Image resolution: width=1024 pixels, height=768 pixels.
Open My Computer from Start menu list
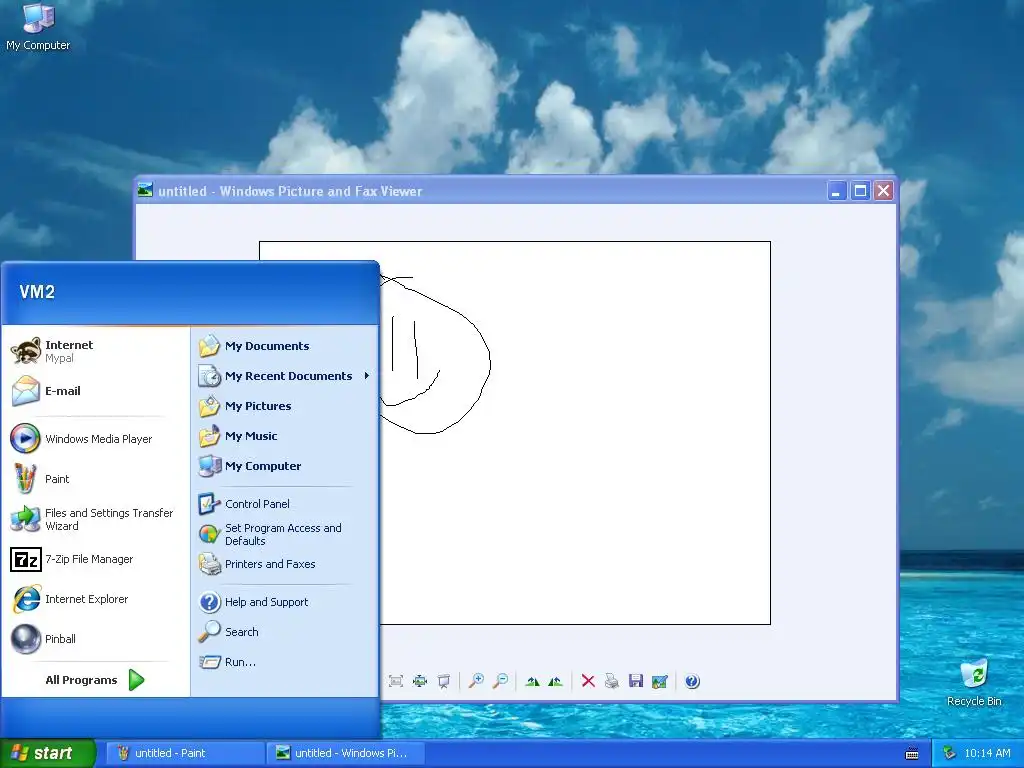click(x=284, y=466)
